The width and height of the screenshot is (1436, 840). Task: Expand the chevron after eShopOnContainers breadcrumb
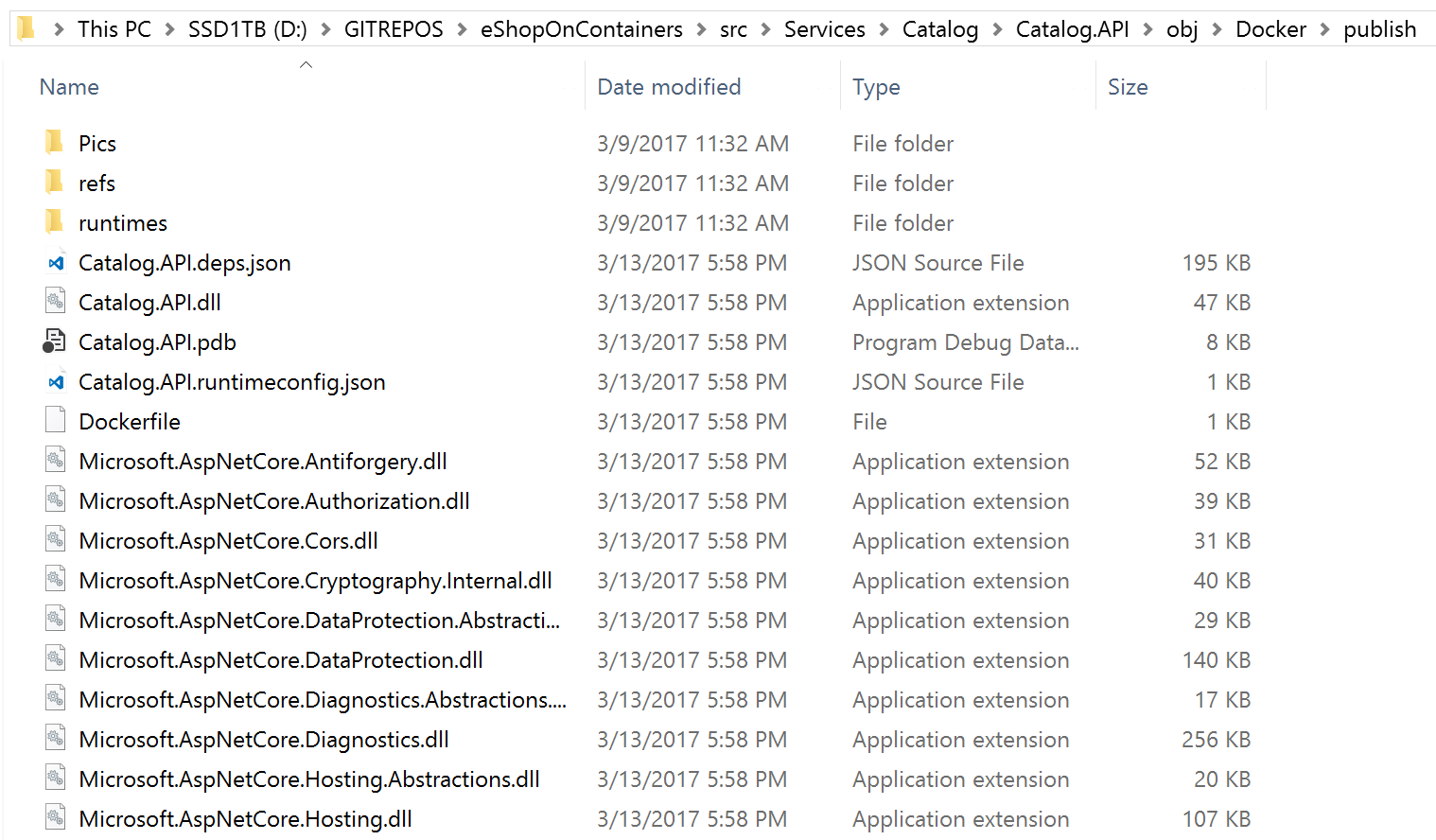coord(701,30)
